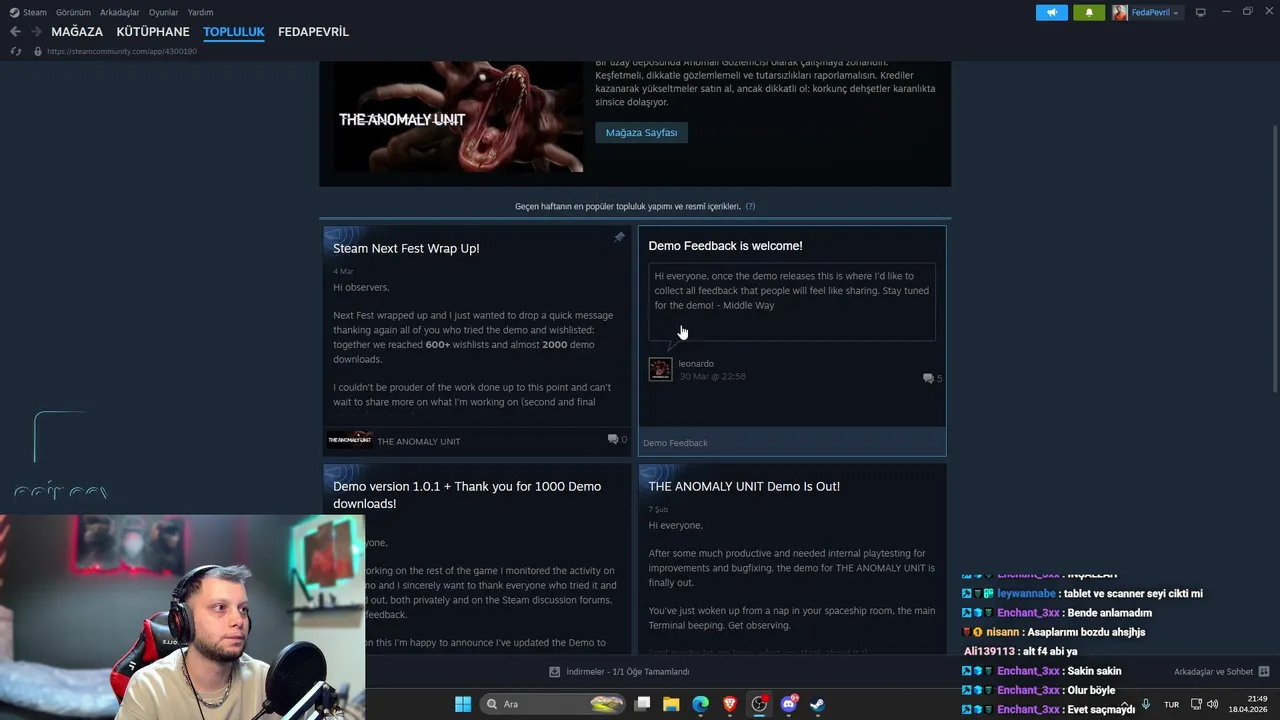Open the Demo Feedback forum footer

click(792, 442)
